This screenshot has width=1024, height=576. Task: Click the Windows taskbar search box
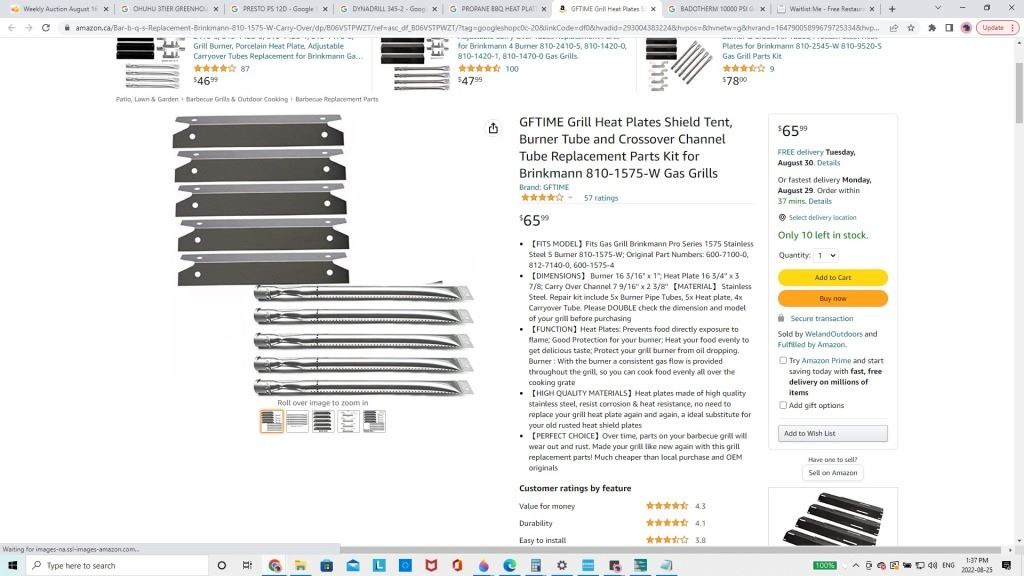[x=118, y=565]
